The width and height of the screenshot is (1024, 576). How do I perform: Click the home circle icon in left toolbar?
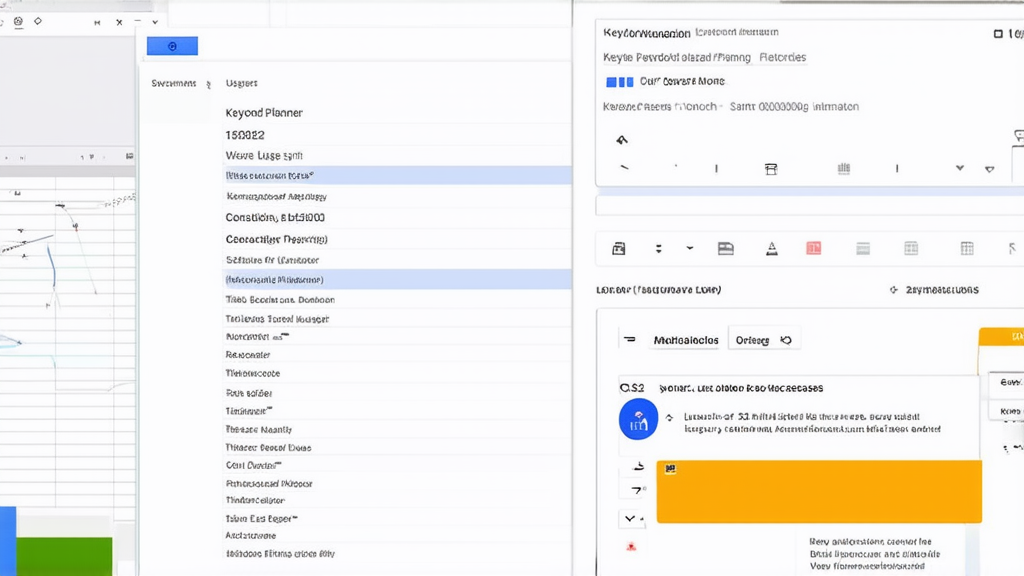[x=18, y=22]
